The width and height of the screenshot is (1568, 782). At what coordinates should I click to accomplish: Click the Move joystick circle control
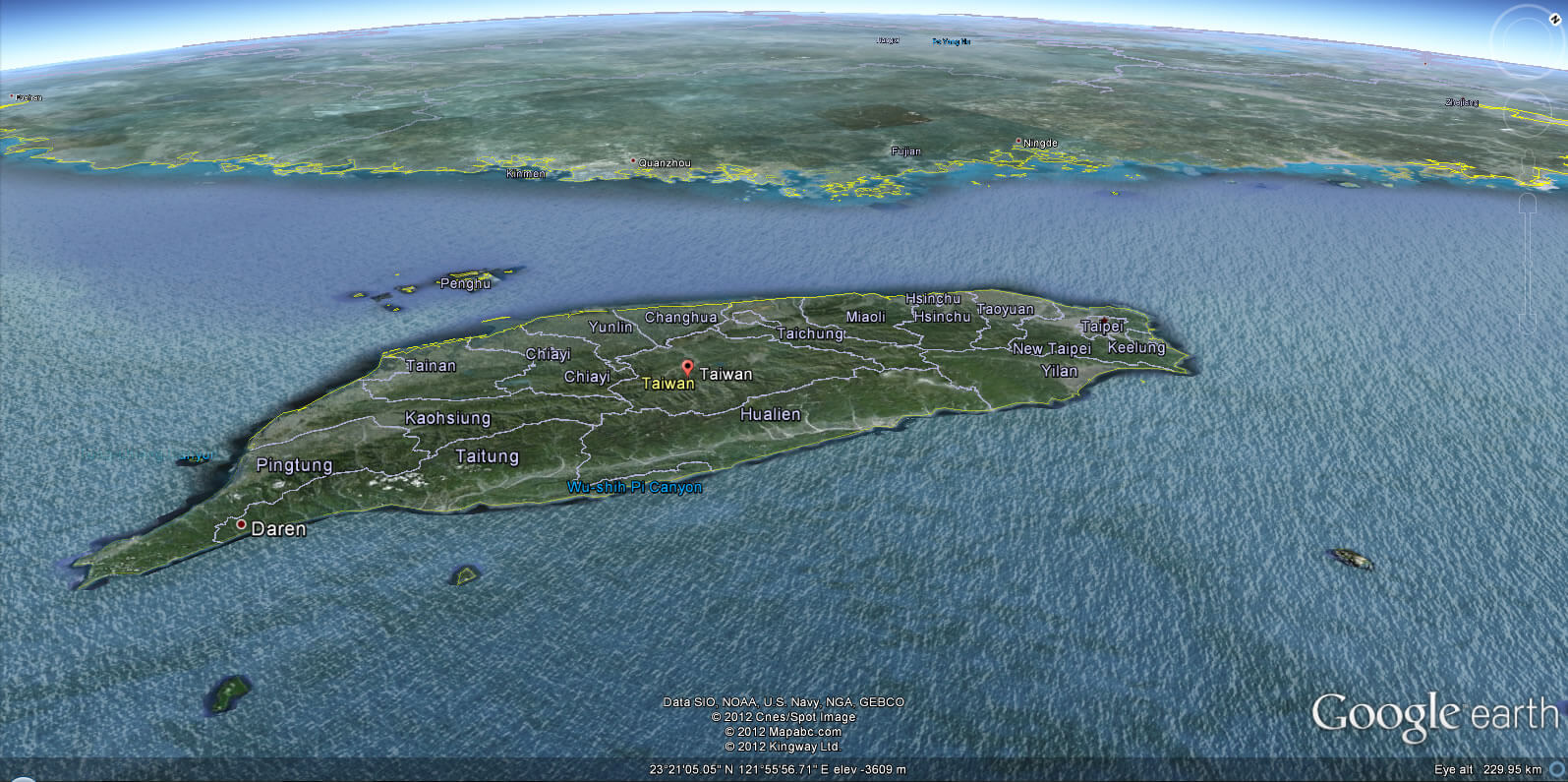click(1527, 111)
